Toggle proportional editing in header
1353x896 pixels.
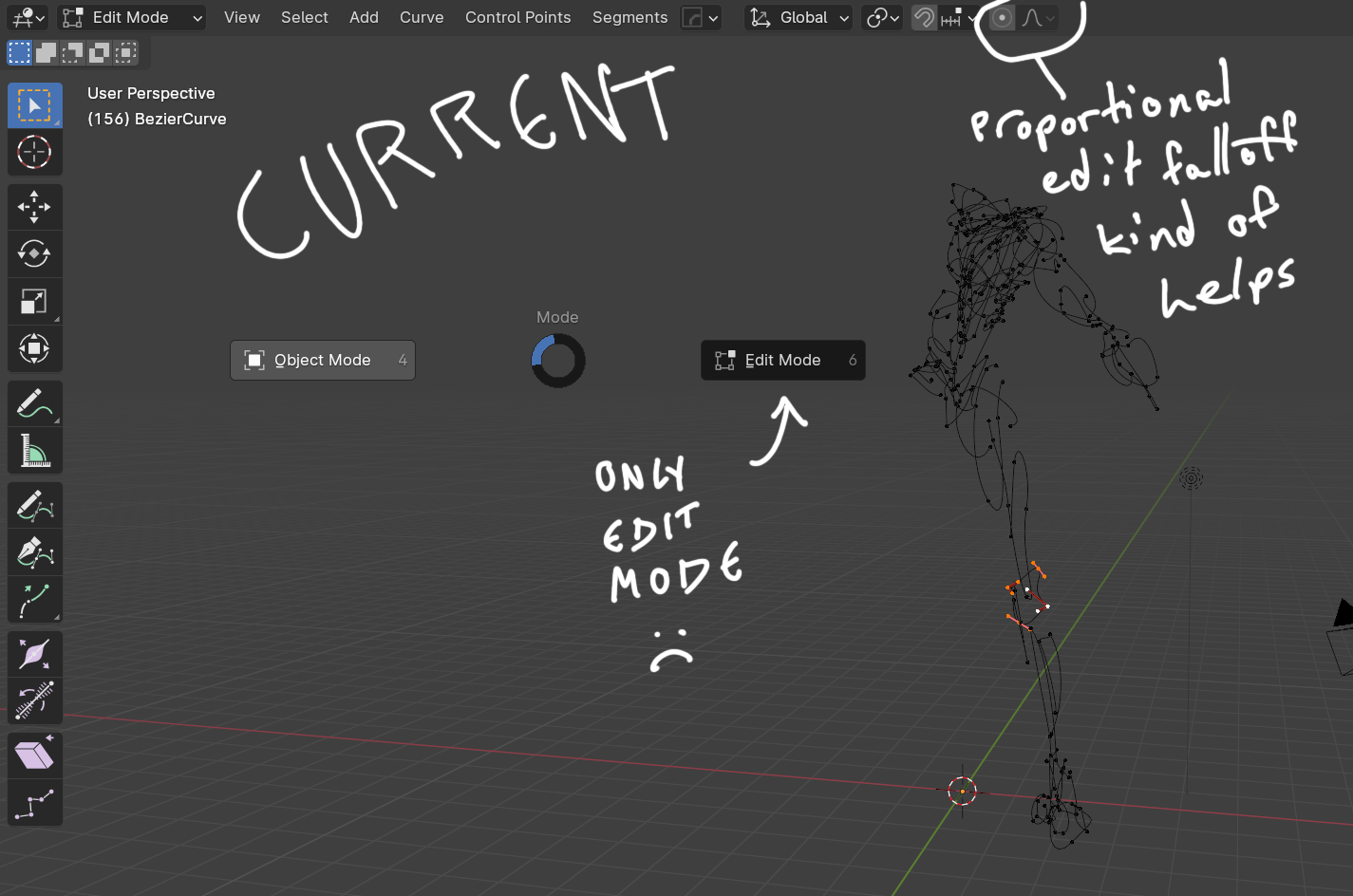[1002, 17]
